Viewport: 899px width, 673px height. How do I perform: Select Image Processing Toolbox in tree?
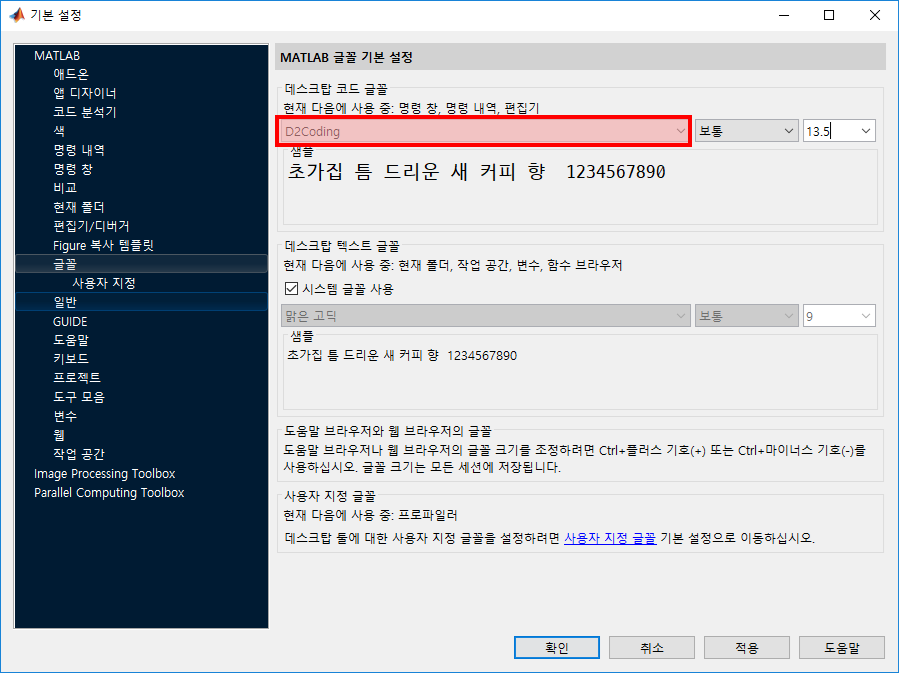point(104,474)
